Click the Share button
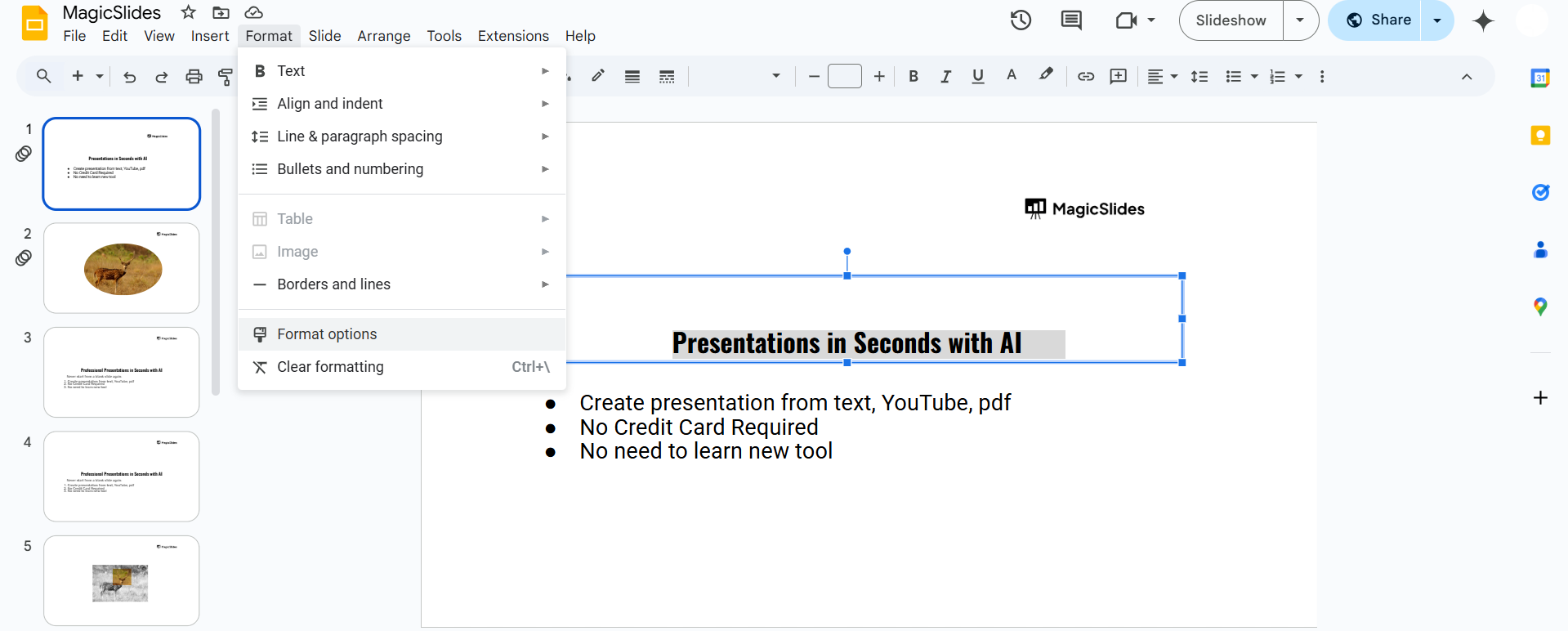Image resolution: width=1568 pixels, height=631 pixels. (1379, 20)
